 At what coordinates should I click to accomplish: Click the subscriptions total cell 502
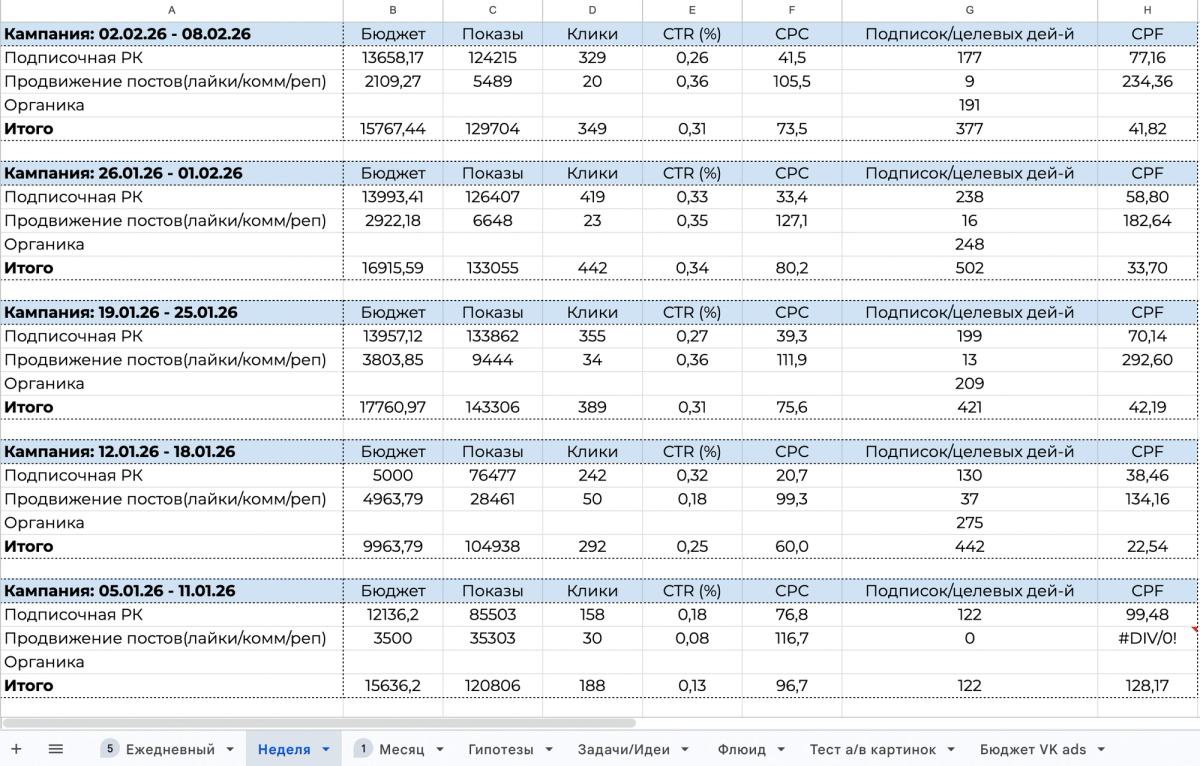[x=970, y=268]
